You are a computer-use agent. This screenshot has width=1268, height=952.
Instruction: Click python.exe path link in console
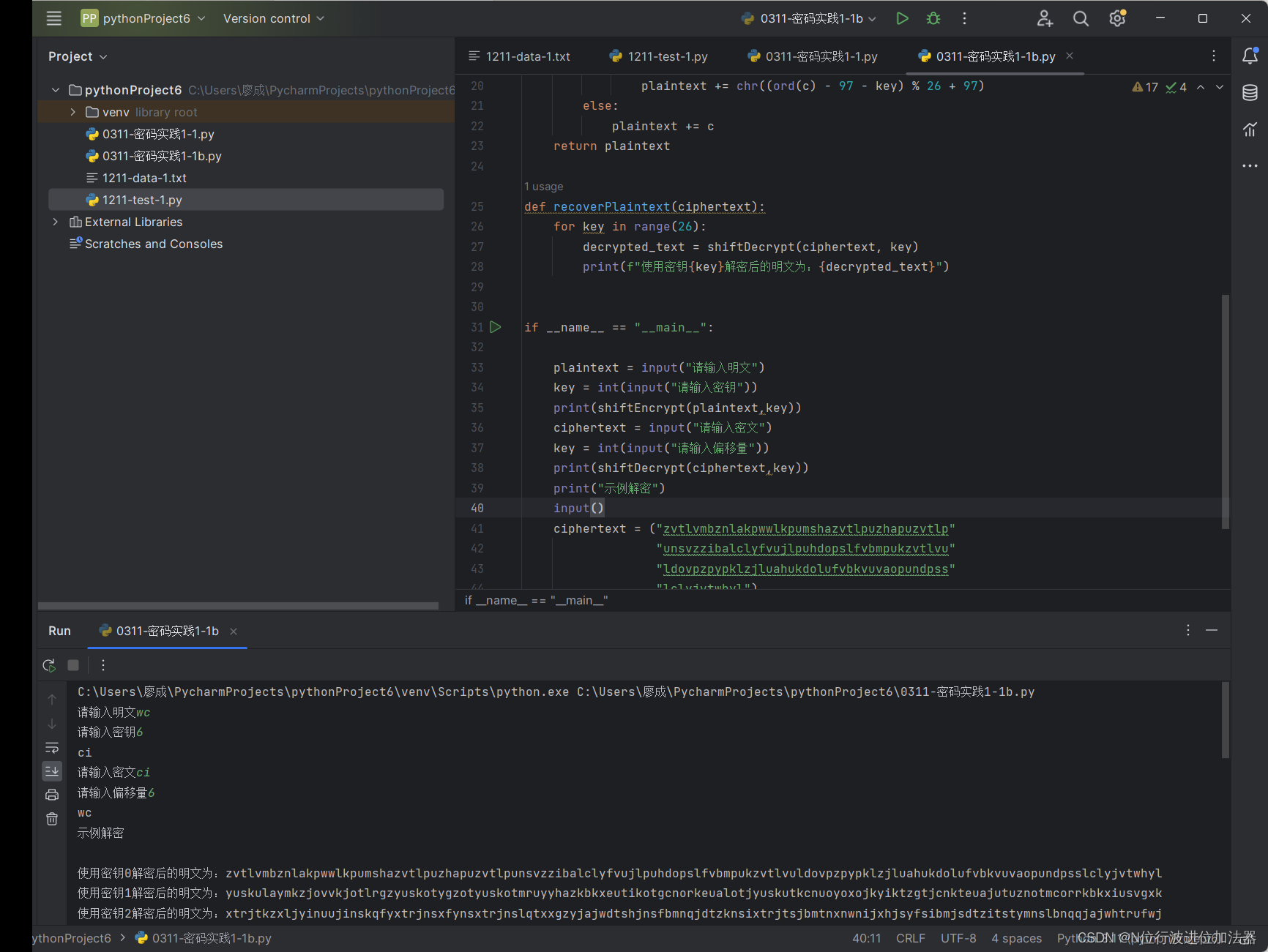324,691
